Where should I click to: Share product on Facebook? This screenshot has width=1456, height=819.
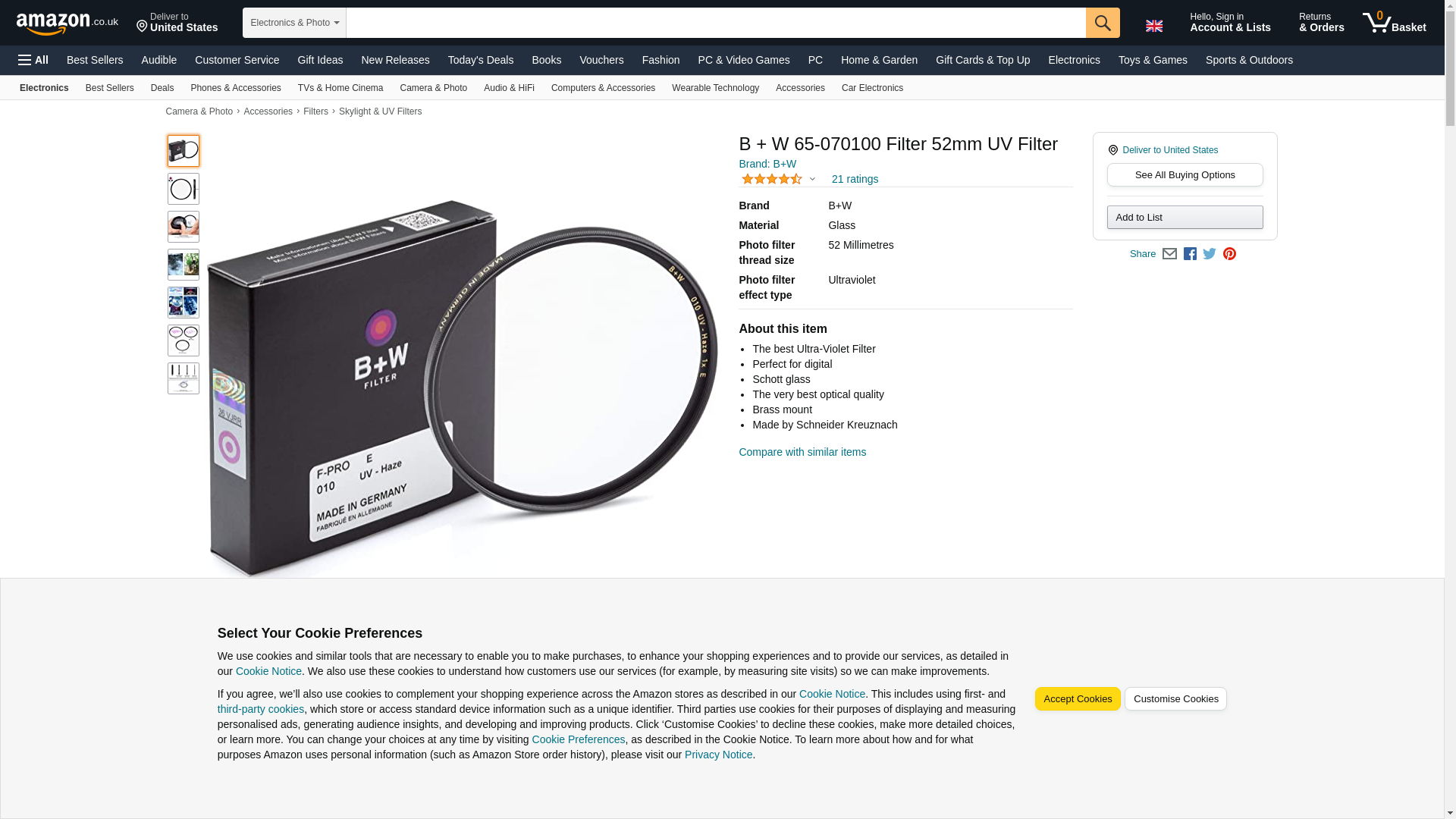[x=1190, y=254]
